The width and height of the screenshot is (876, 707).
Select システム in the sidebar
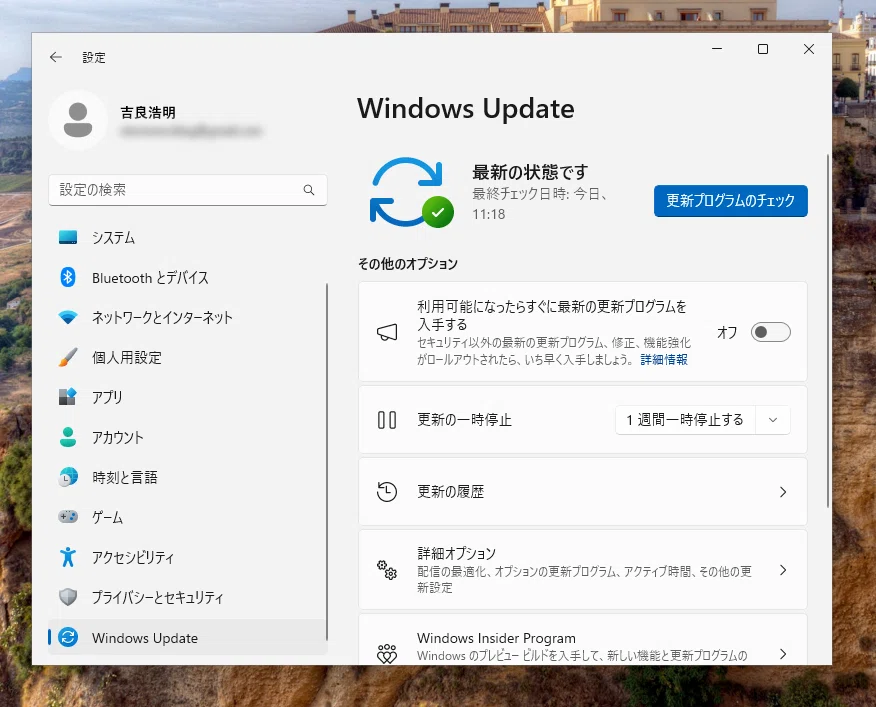(x=187, y=237)
